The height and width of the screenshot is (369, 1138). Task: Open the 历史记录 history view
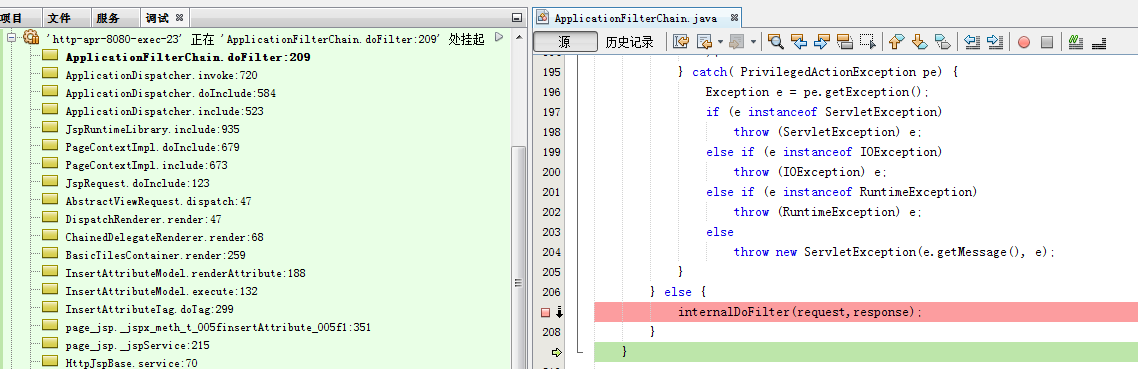point(630,42)
